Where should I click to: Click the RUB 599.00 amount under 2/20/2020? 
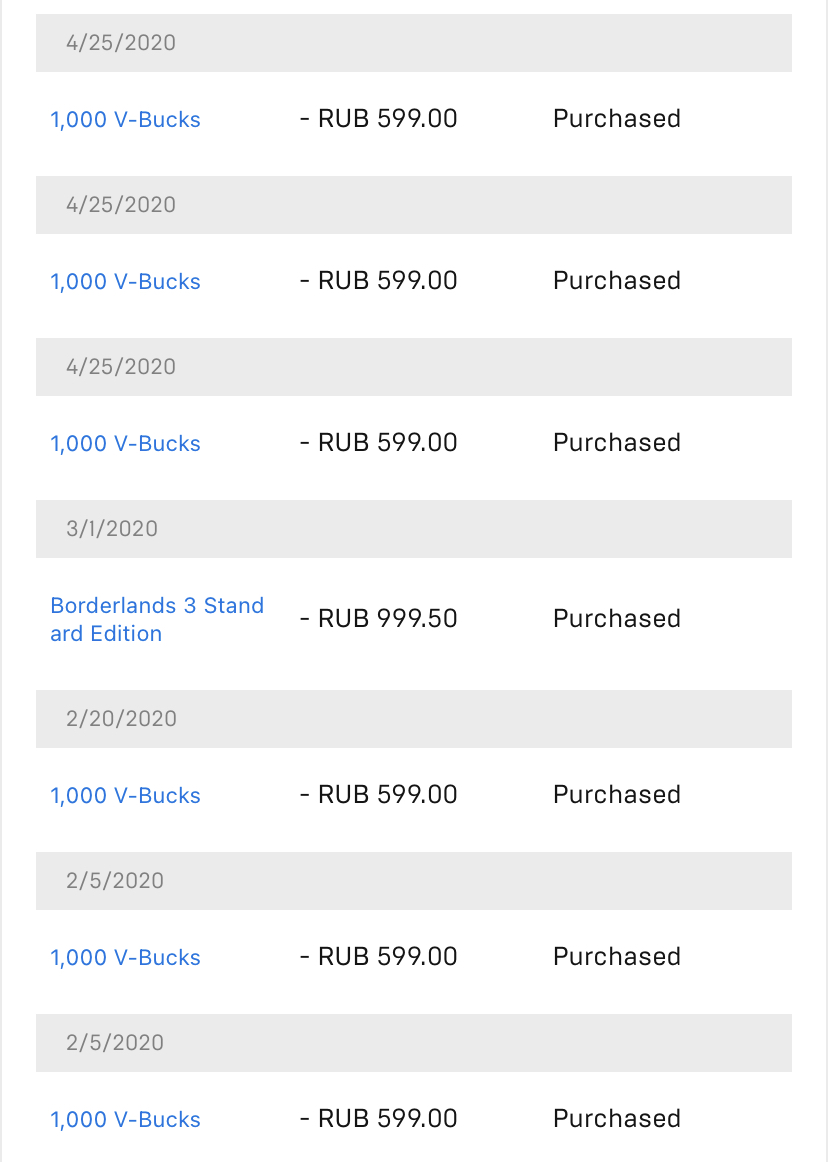coord(379,794)
